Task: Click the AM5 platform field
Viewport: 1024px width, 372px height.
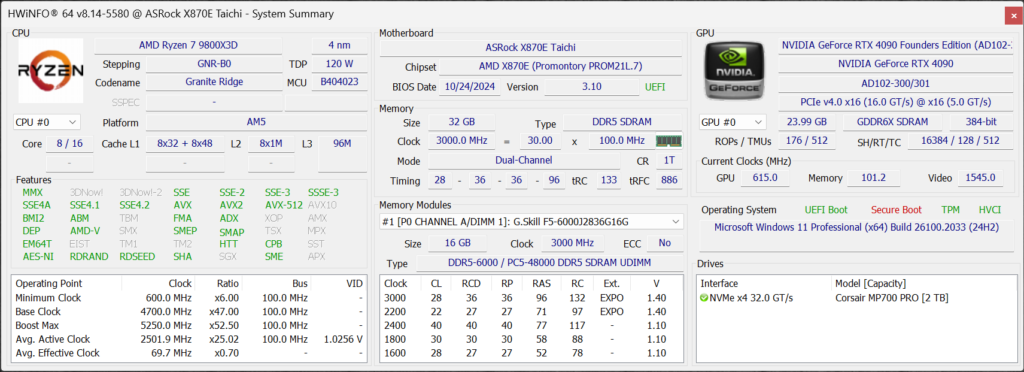Action: (256, 122)
